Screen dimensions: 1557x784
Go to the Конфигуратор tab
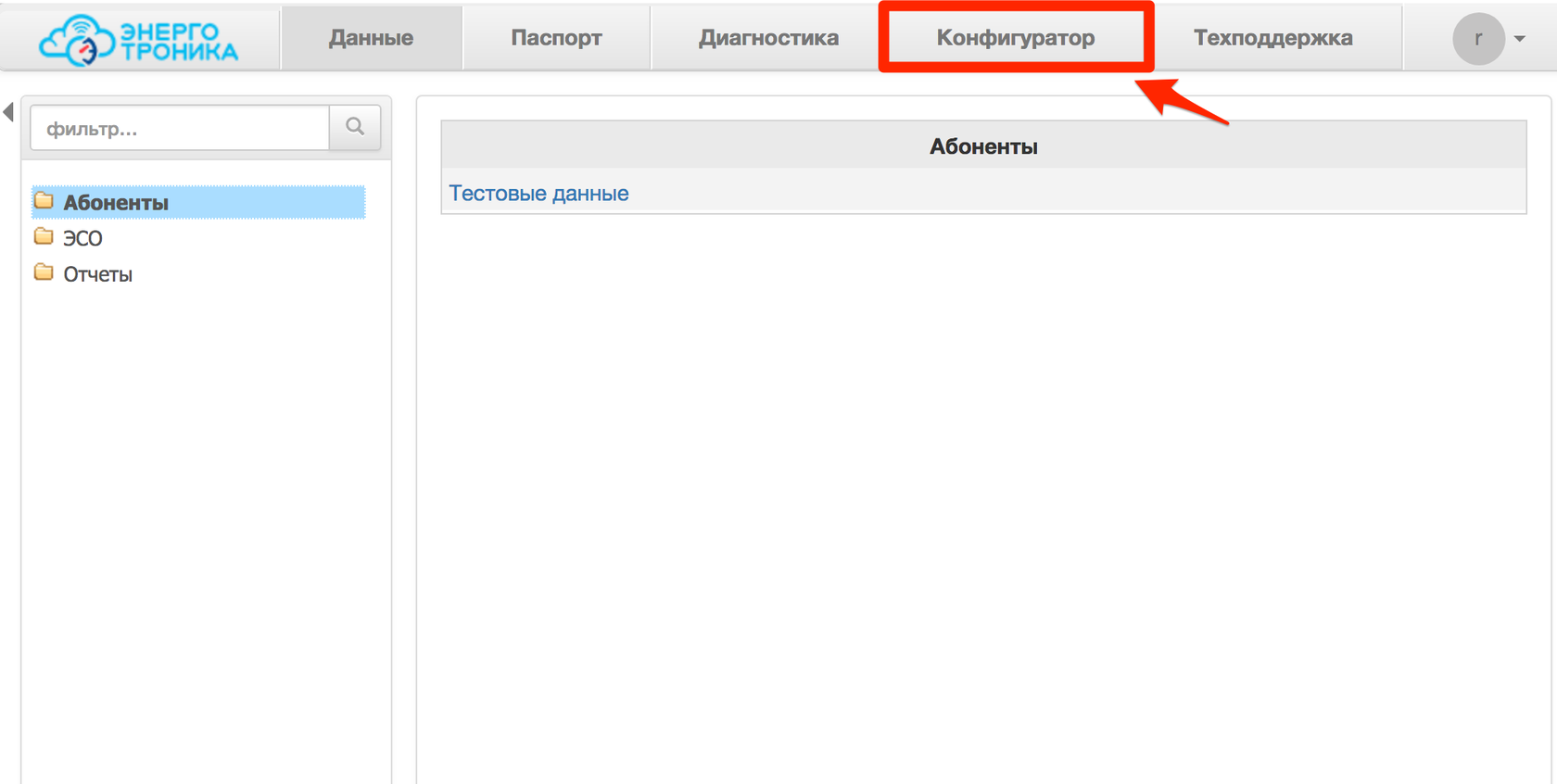[1016, 38]
